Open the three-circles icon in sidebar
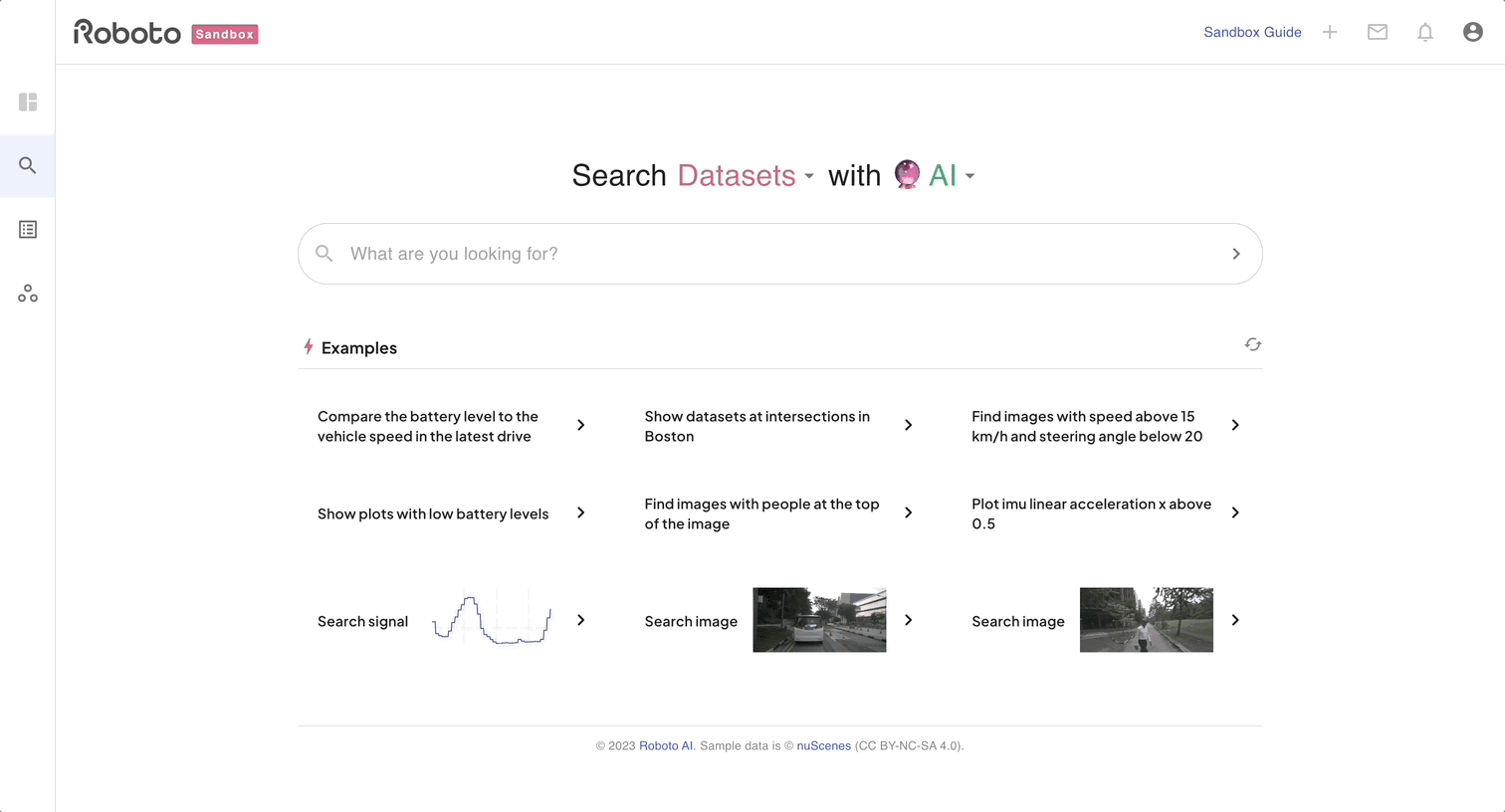The height and width of the screenshot is (812, 1505). click(x=28, y=294)
